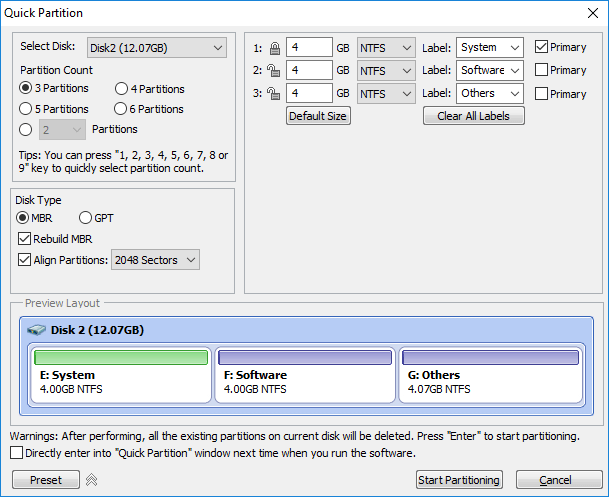Open file system dropdown for partition 1
Image resolution: width=609 pixels, height=497 pixels.
pyautogui.click(x=386, y=48)
